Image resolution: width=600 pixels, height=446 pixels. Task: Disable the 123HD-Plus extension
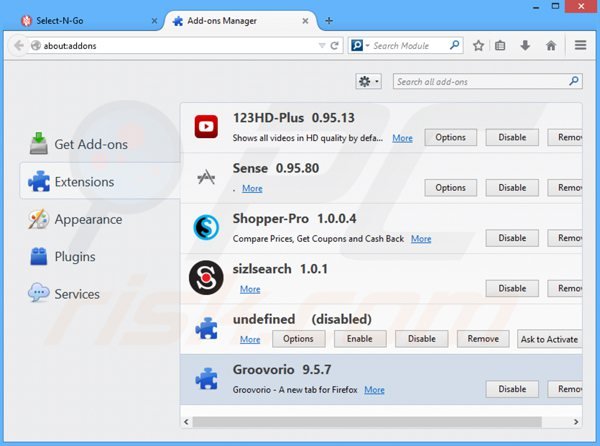pyautogui.click(x=512, y=137)
